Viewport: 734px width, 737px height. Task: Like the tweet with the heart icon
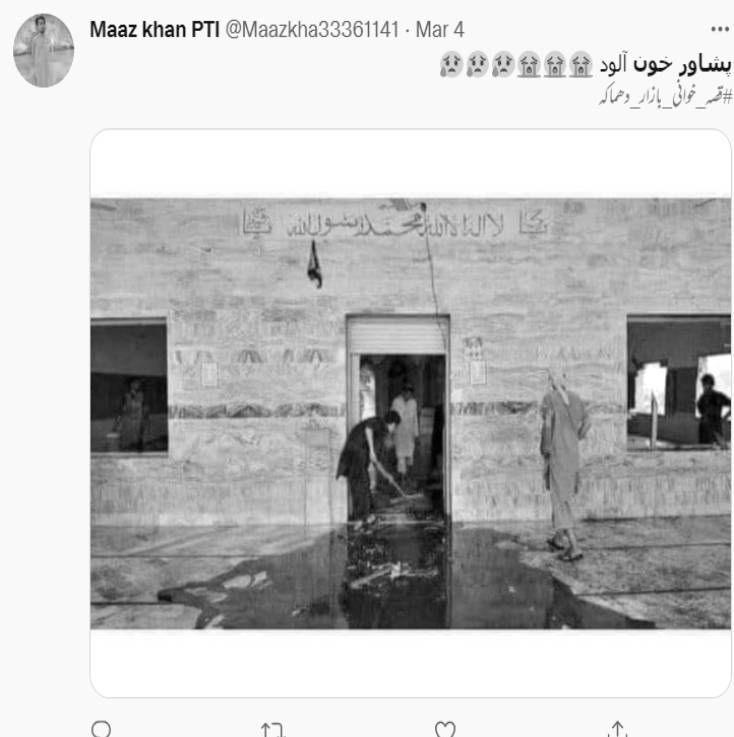click(445, 729)
